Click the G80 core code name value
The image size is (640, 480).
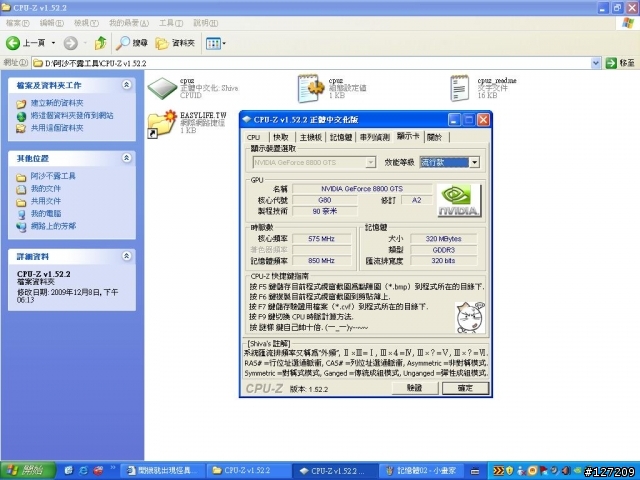click(x=325, y=200)
